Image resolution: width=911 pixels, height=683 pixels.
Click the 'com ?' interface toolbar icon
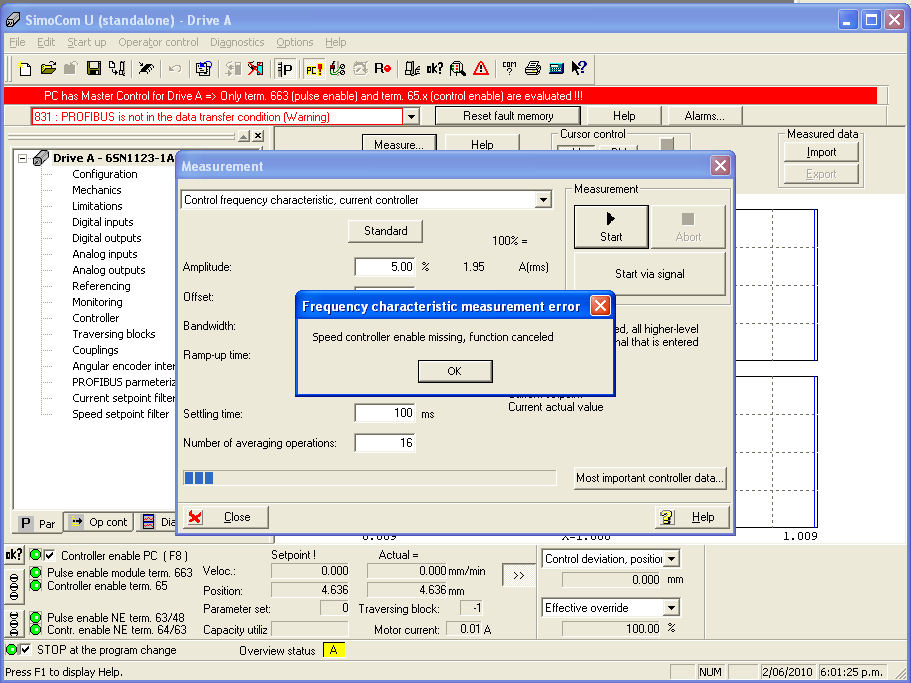(x=510, y=69)
